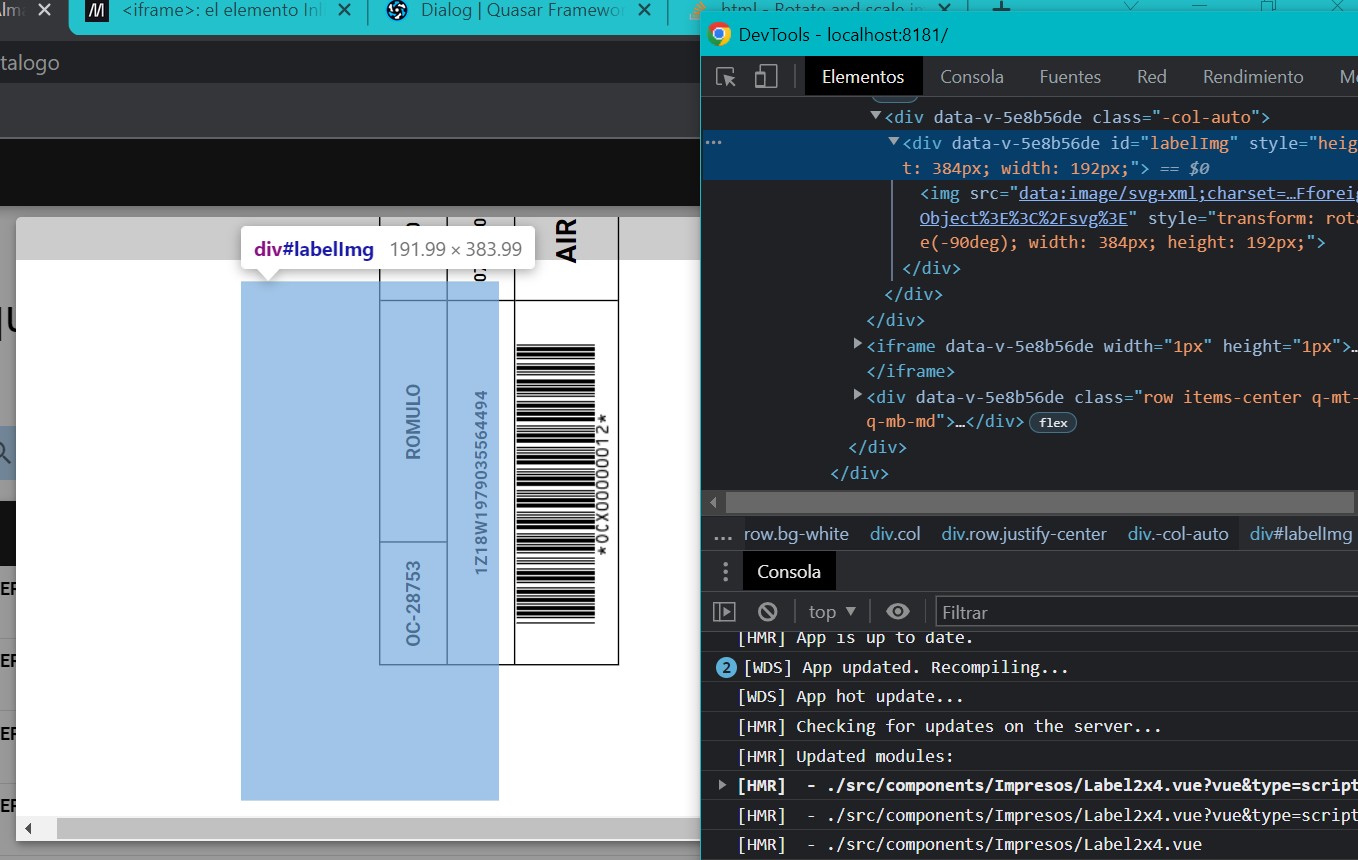This screenshot has height=860, width=1358.
Task: Collapse the -col-auto div node
Action: pyautogui.click(x=877, y=117)
